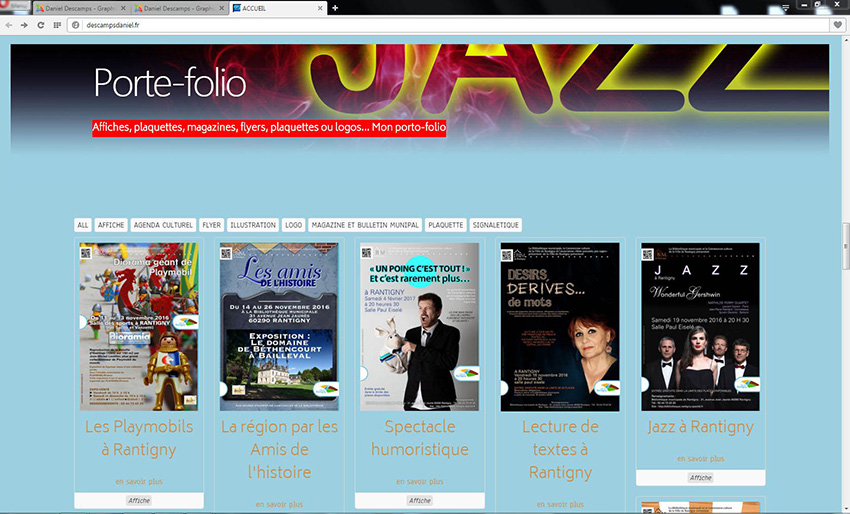Click en savoir plus under Spectacle humoristique
Image resolution: width=850 pixels, height=514 pixels.
(x=420, y=481)
